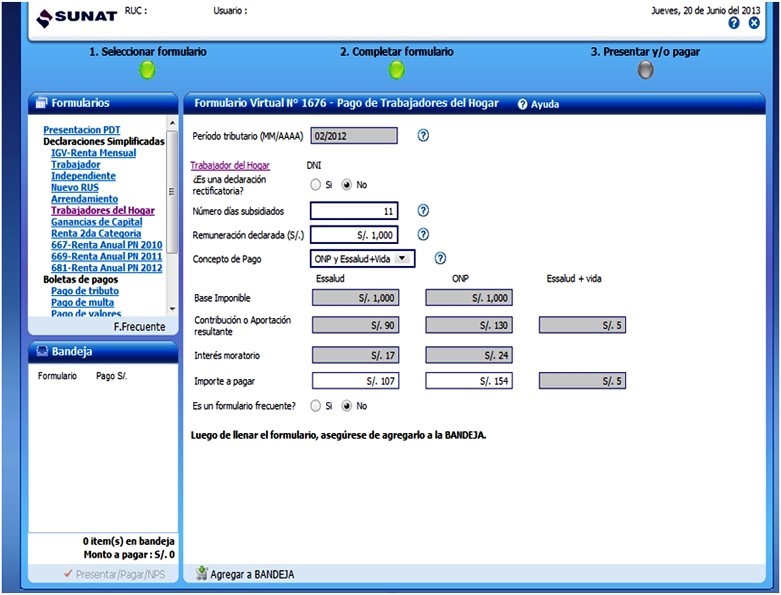Open Pago de multa link
Screen dimensions: 781x595
(82, 302)
